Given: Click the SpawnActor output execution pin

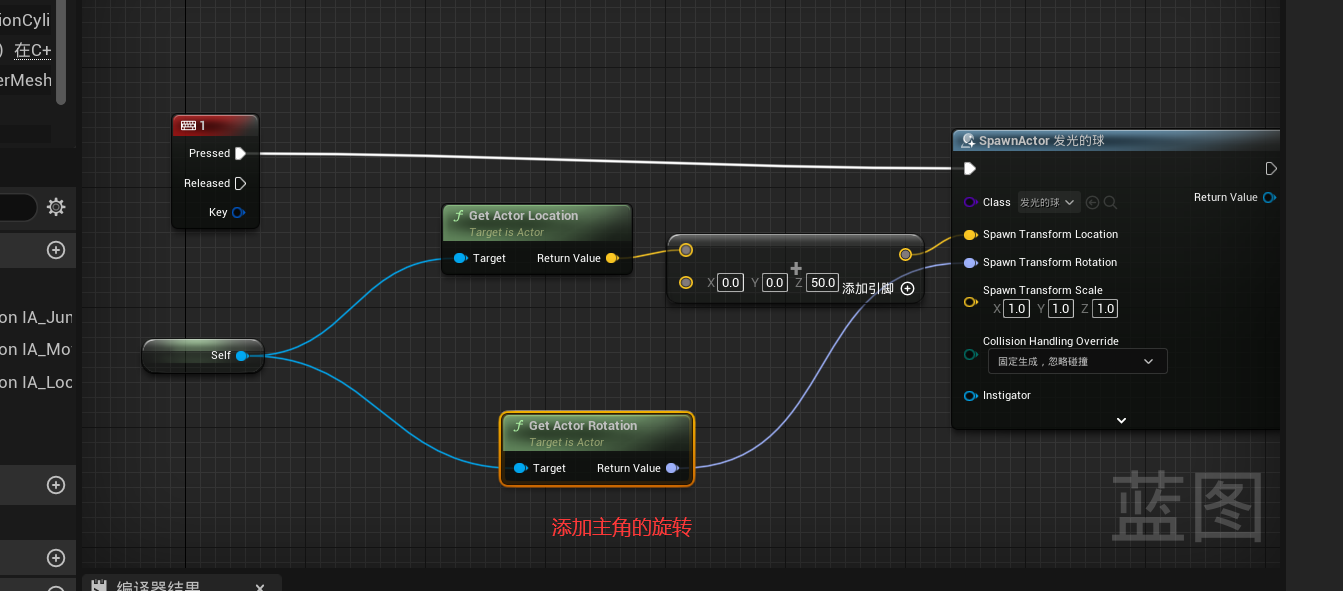Looking at the screenshot, I should coord(1271,168).
